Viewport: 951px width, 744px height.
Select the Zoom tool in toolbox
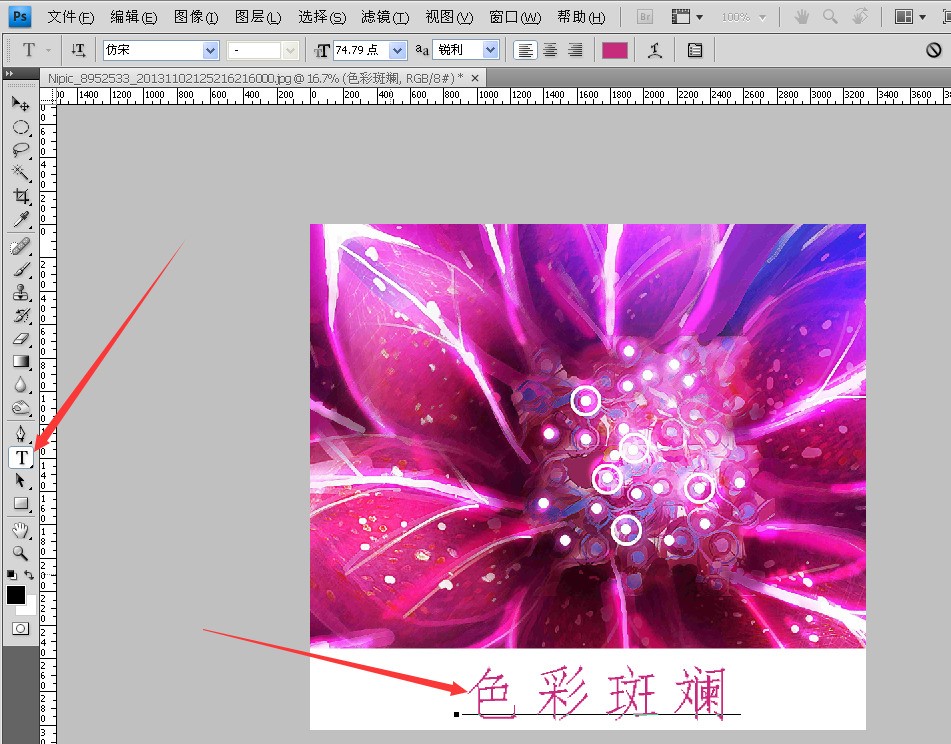click(x=21, y=553)
